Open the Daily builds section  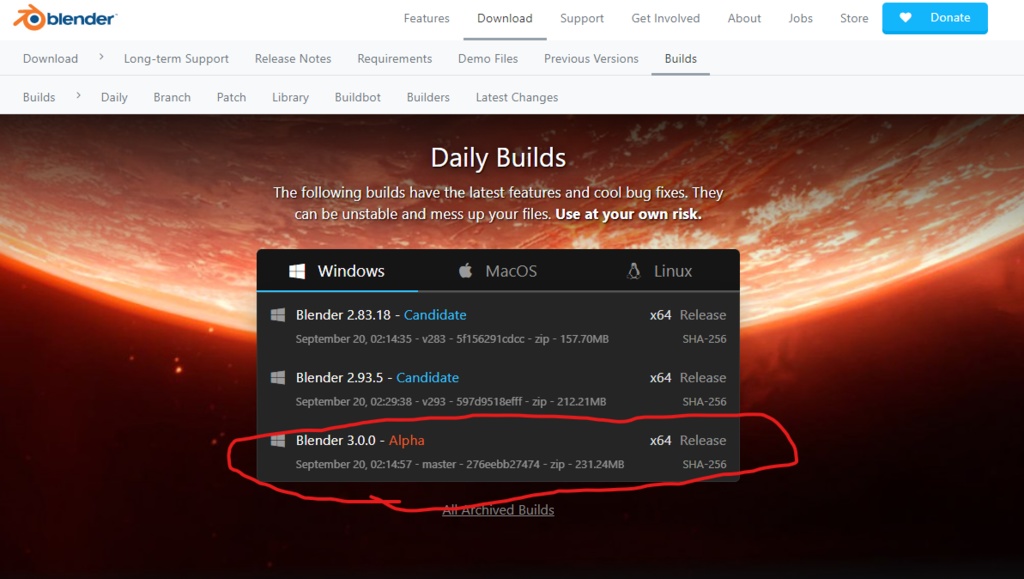[x=114, y=97]
